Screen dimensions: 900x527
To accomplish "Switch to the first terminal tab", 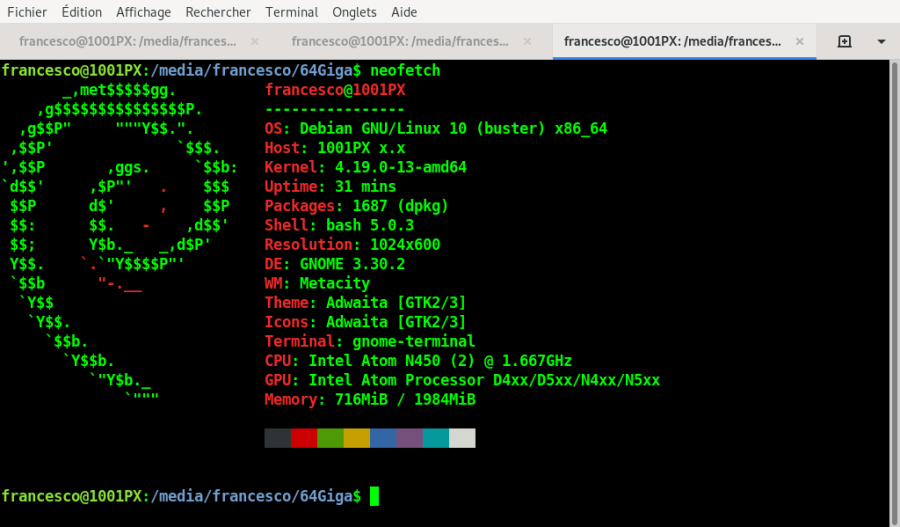I will point(128,41).
